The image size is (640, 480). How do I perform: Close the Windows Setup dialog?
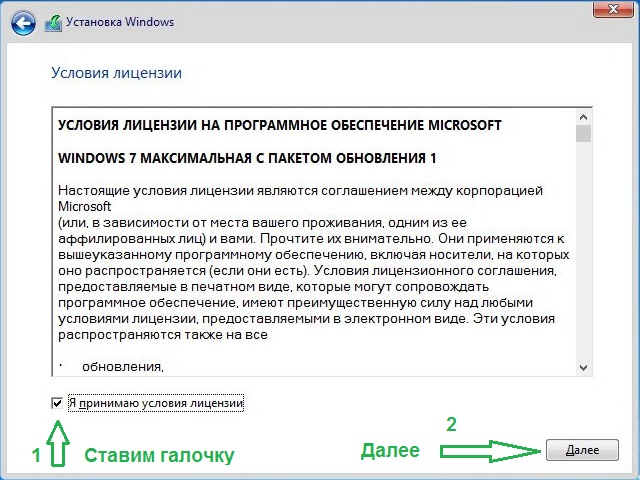(613, 9)
